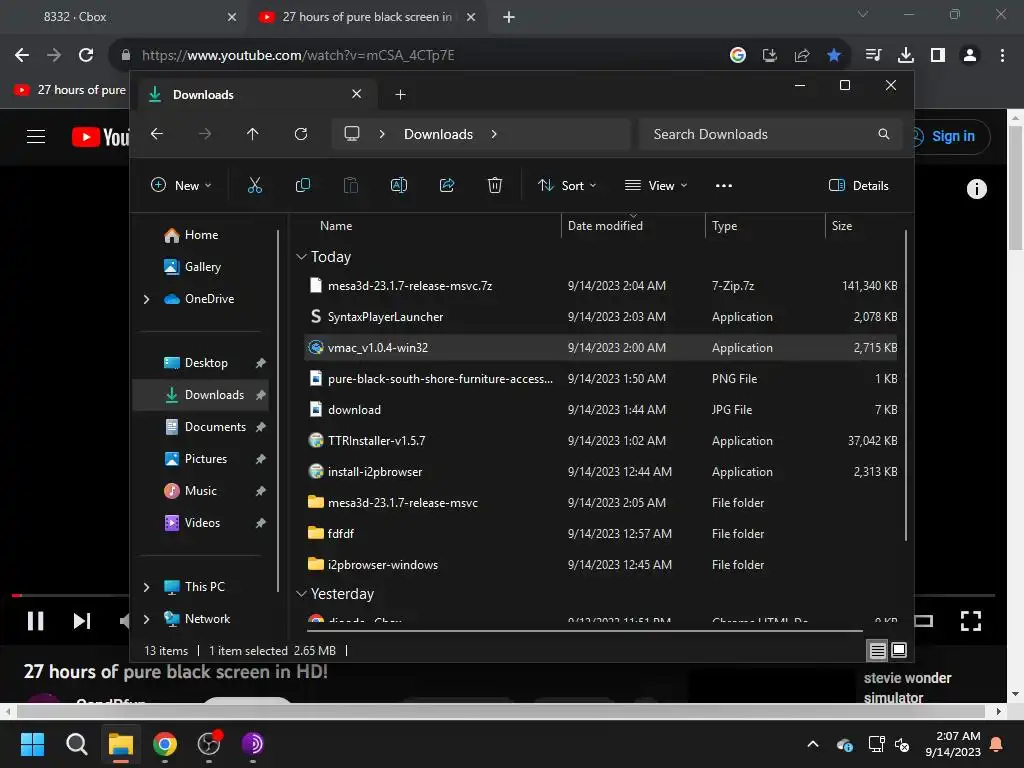Viewport: 1024px width, 768px height.
Task: Click the YouTube video progress bar
Action: 503,596
